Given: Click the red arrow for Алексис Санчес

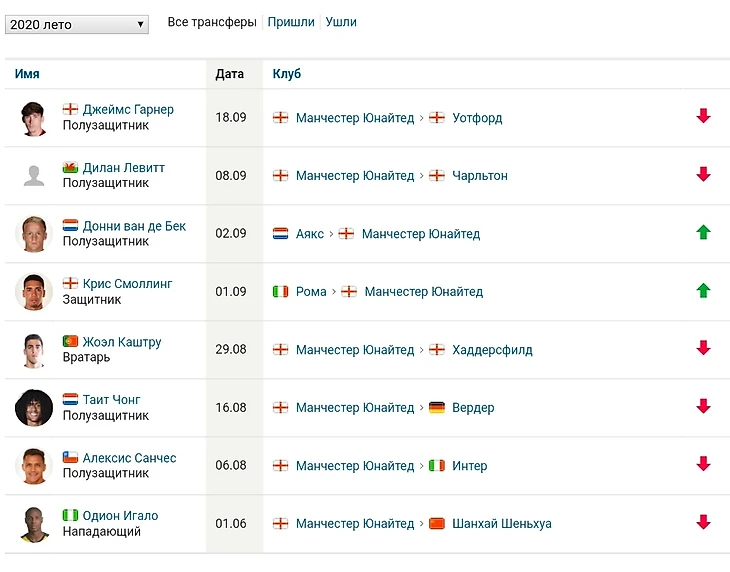Looking at the screenshot, I should click(703, 465).
